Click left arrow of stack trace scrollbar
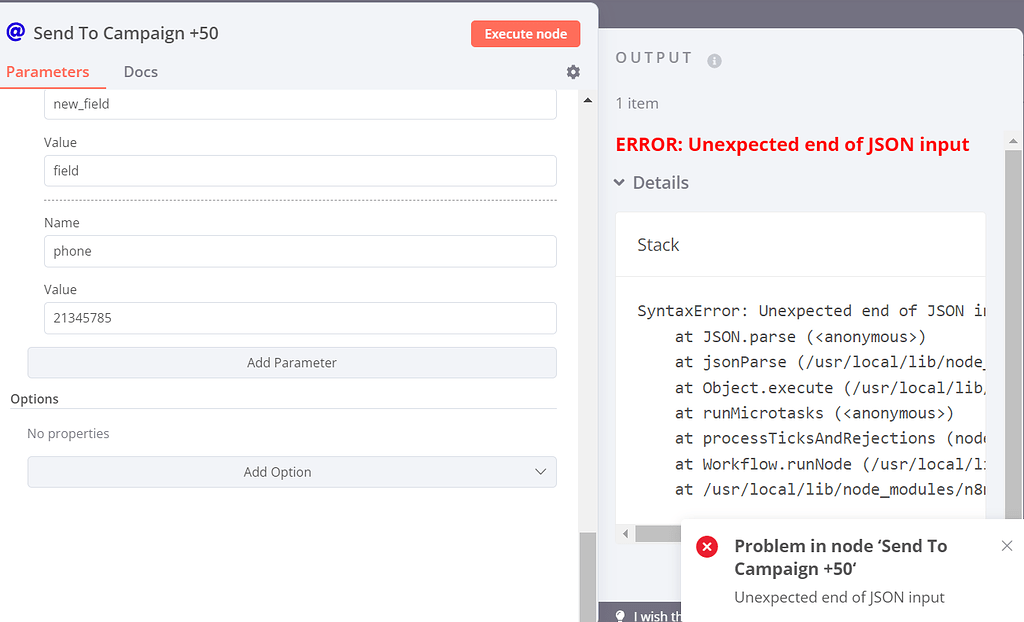Image resolution: width=1024 pixels, height=622 pixels. (x=627, y=534)
